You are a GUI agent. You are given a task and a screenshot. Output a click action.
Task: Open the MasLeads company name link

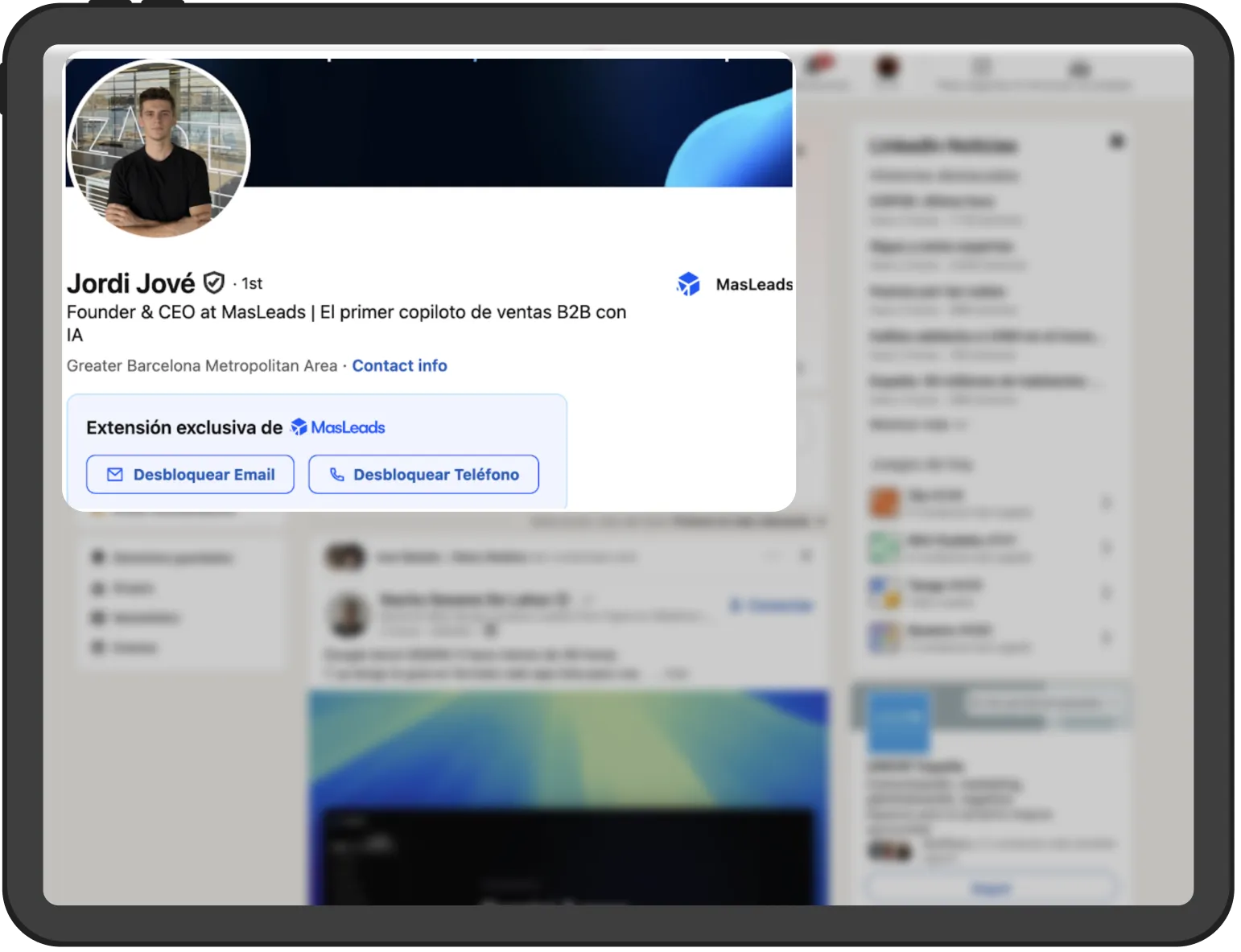point(754,284)
